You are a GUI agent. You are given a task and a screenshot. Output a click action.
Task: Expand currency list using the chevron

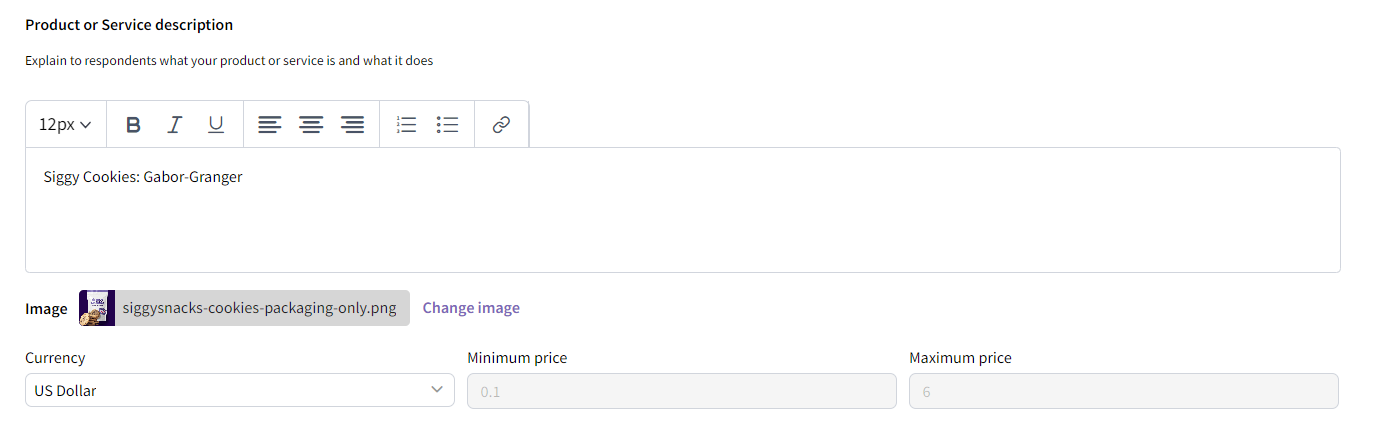[x=437, y=390]
